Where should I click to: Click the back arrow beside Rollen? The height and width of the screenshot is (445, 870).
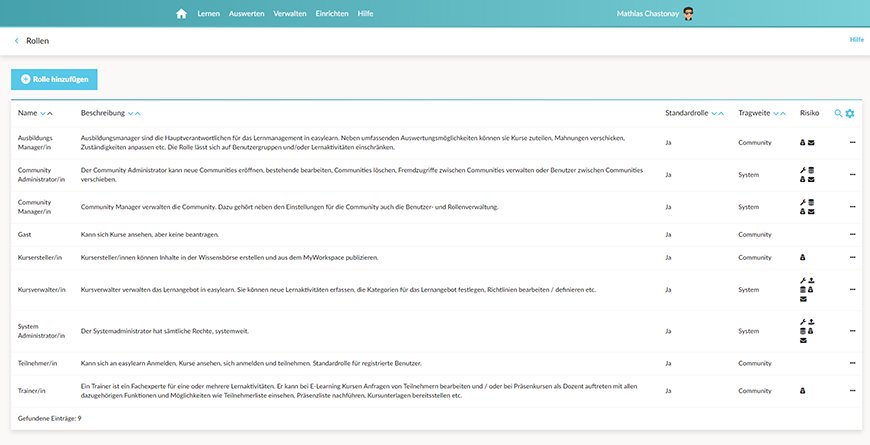[x=16, y=41]
